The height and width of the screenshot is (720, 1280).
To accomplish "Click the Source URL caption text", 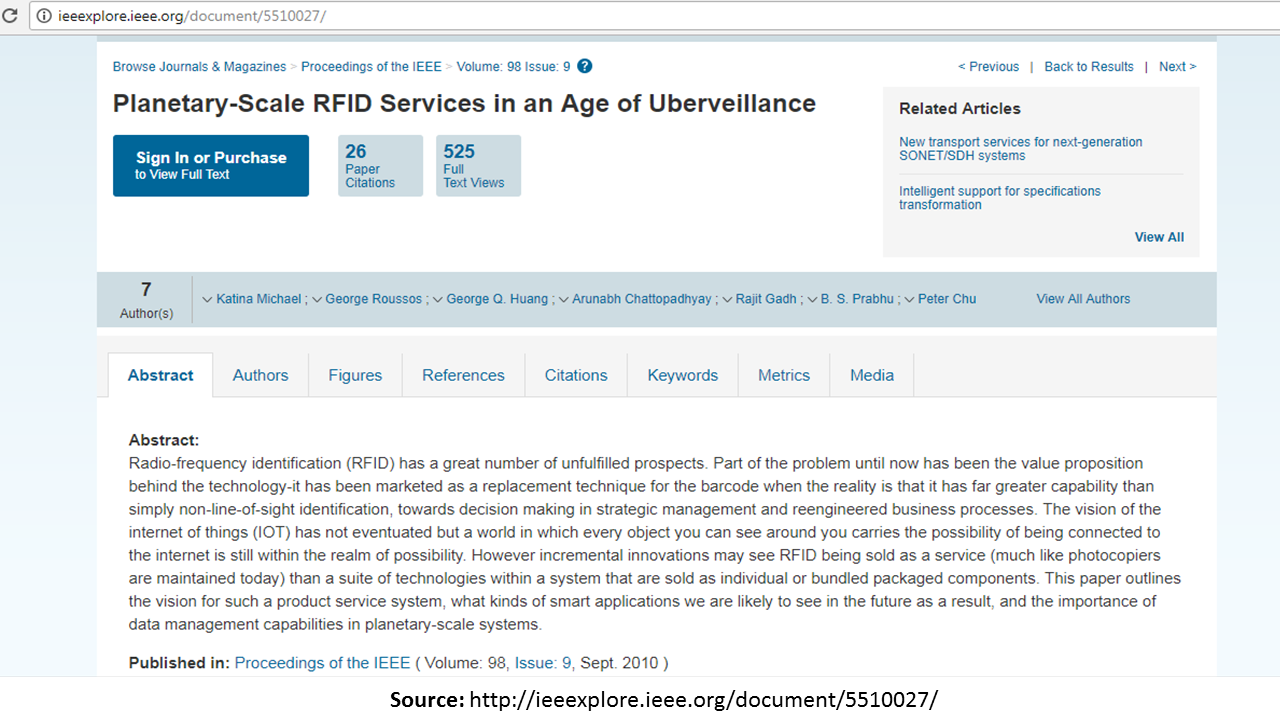I will click(x=664, y=698).
